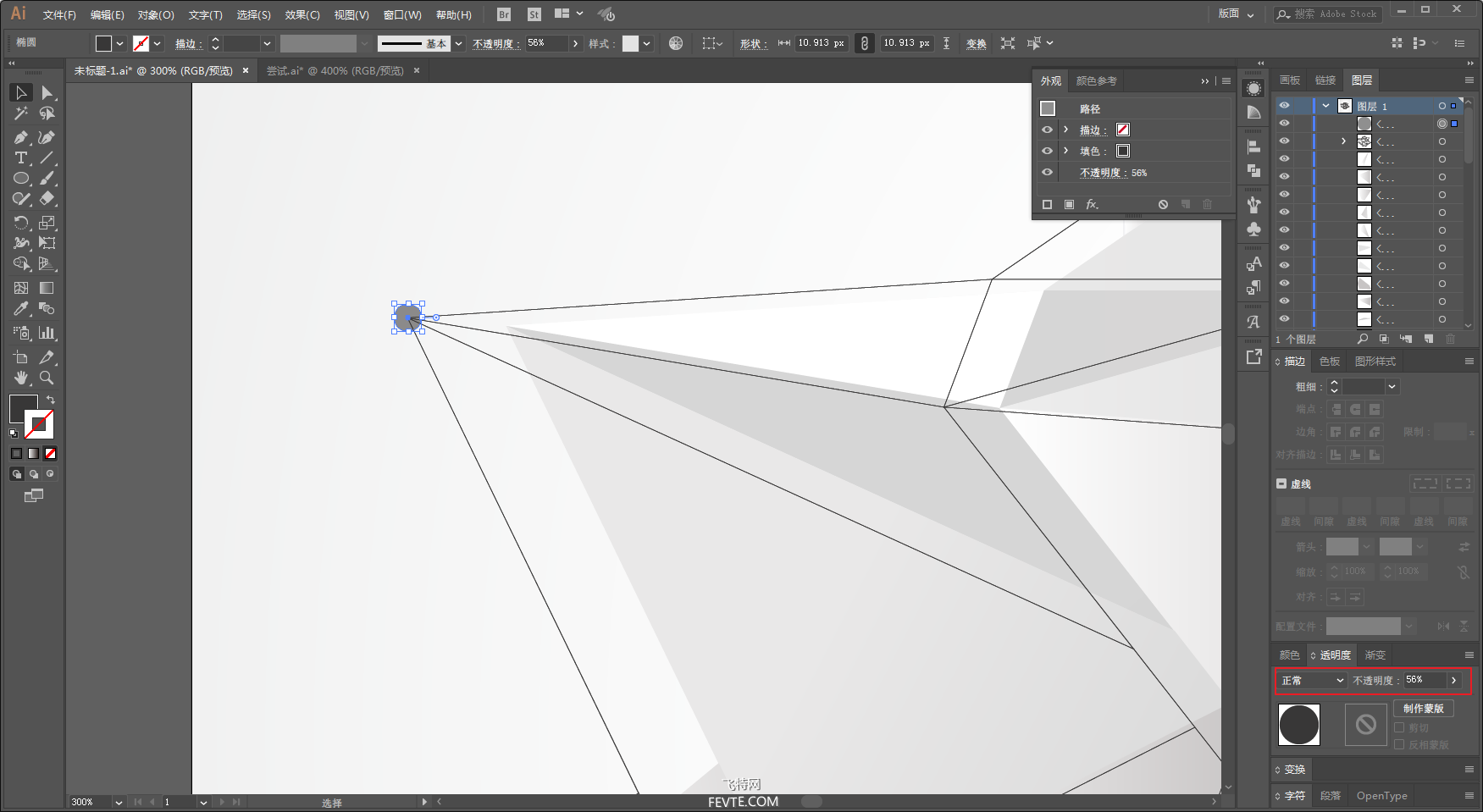Viewport: 1483px width, 812px height.
Task: Select the Lasso tool
Action: [x=47, y=113]
